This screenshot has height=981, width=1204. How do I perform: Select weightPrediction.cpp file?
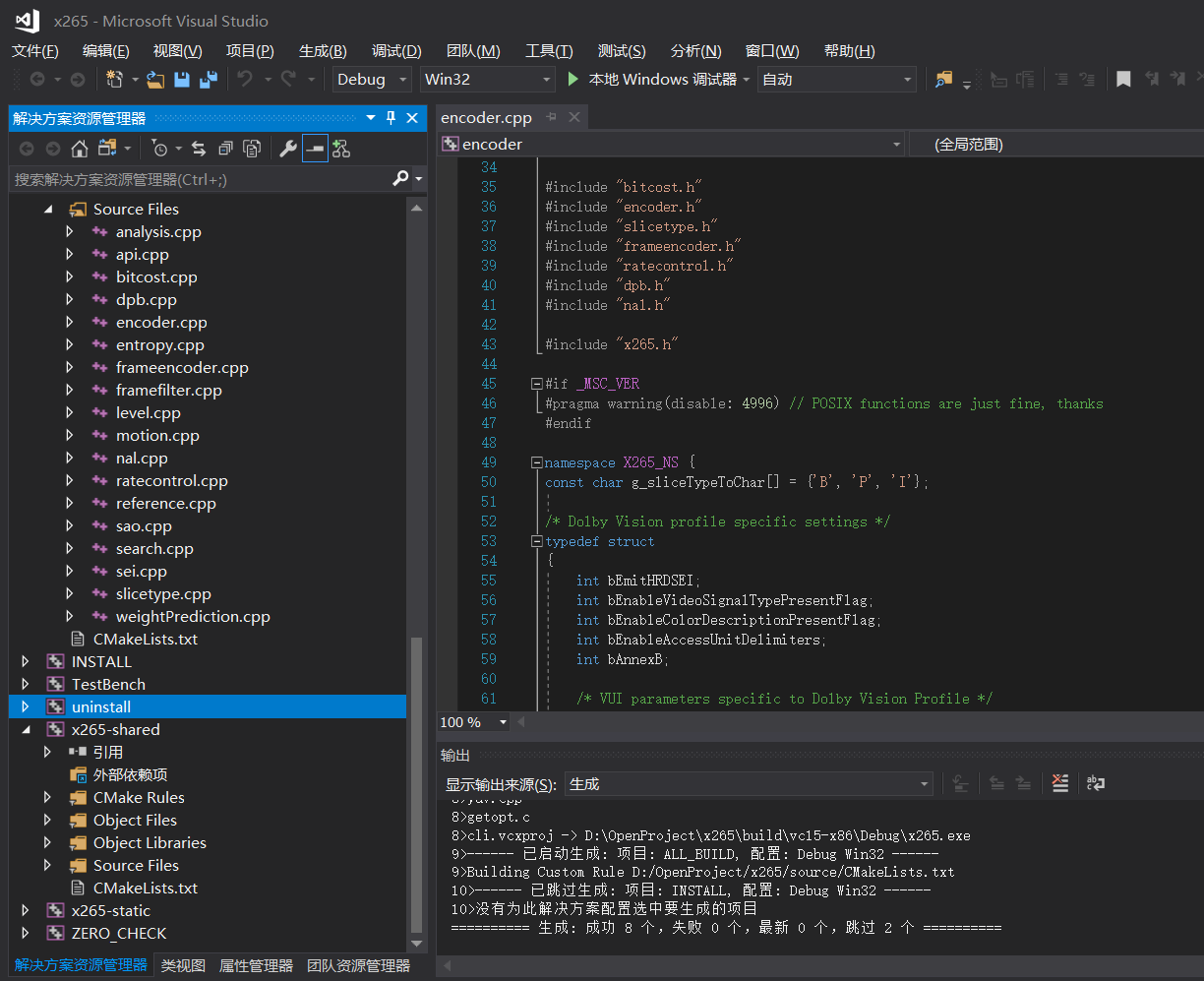click(193, 617)
